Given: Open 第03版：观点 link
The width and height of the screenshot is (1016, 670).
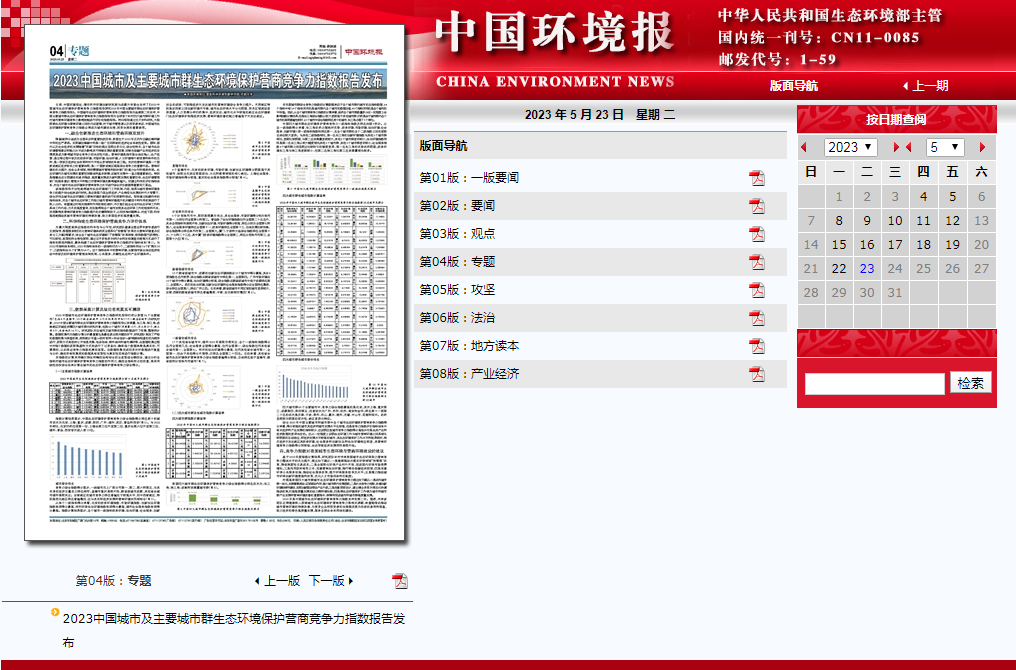Looking at the screenshot, I should [x=457, y=233].
